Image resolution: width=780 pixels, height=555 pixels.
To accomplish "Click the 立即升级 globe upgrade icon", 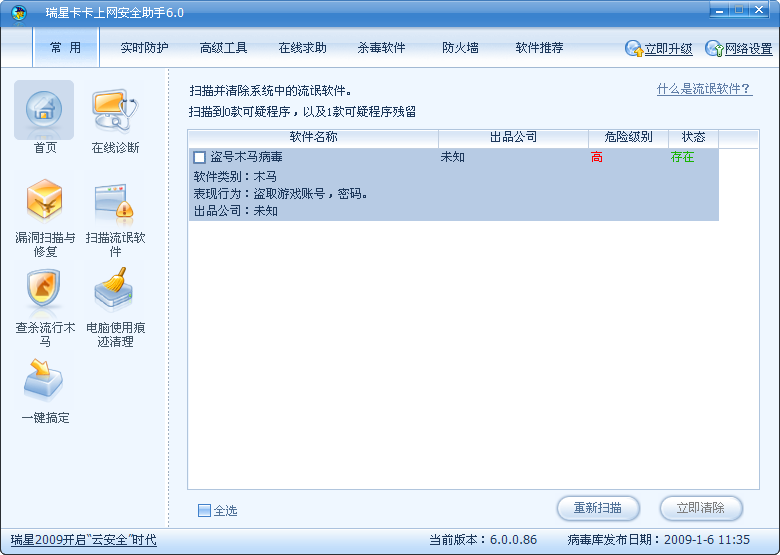I will 634,48.
